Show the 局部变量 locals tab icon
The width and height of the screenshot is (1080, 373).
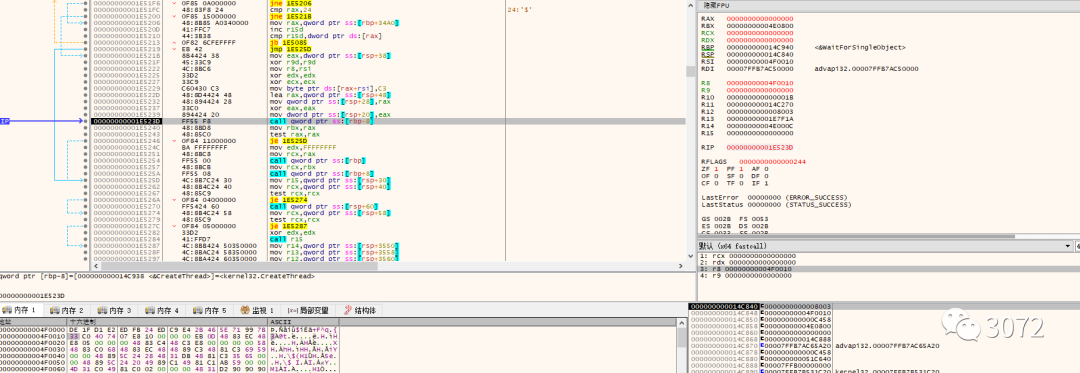pos(292,310)
